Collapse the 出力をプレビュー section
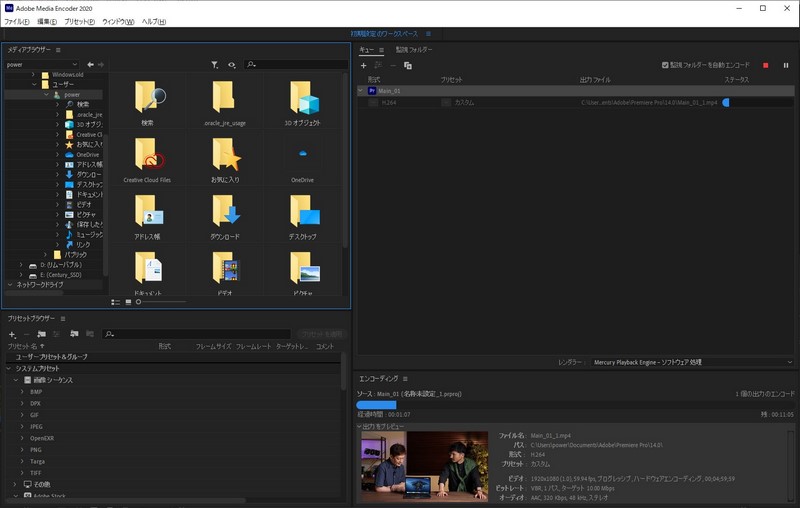This screenshot has width=800, height=508. tap(359, 426)
